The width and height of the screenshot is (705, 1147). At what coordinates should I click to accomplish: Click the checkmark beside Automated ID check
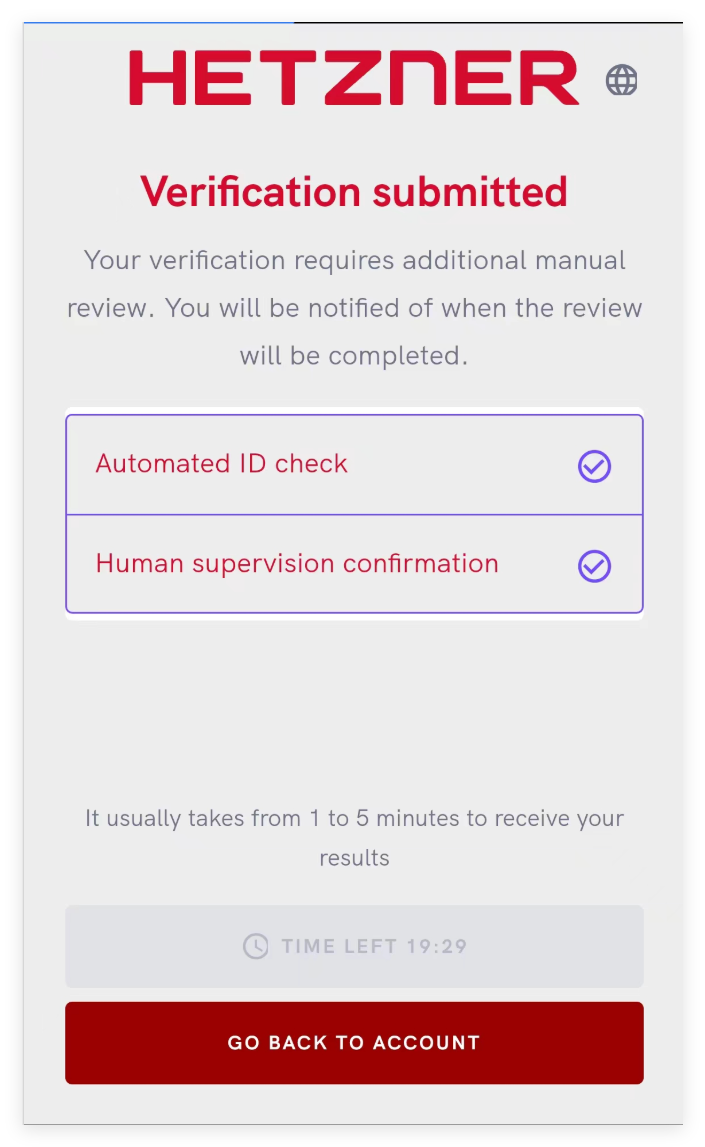[594, 466]
